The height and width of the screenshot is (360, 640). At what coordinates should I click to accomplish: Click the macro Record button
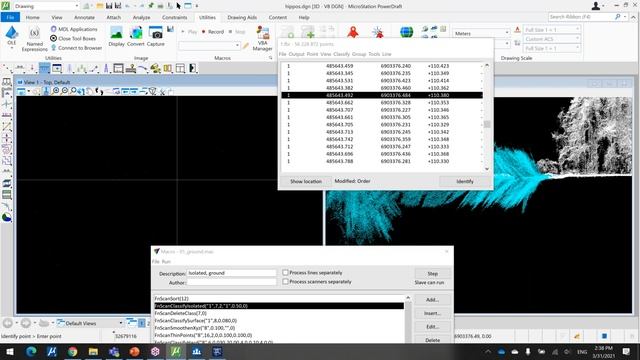tap(213, 31)
